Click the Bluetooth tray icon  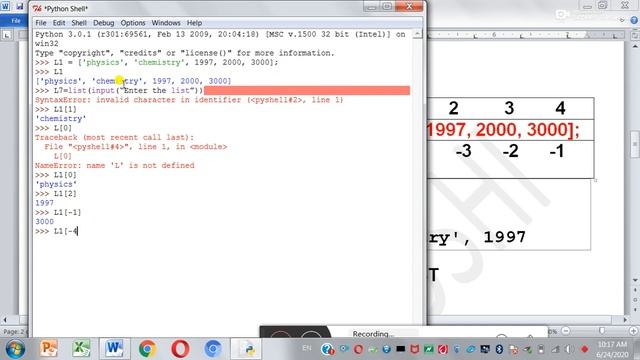(499, 349)
